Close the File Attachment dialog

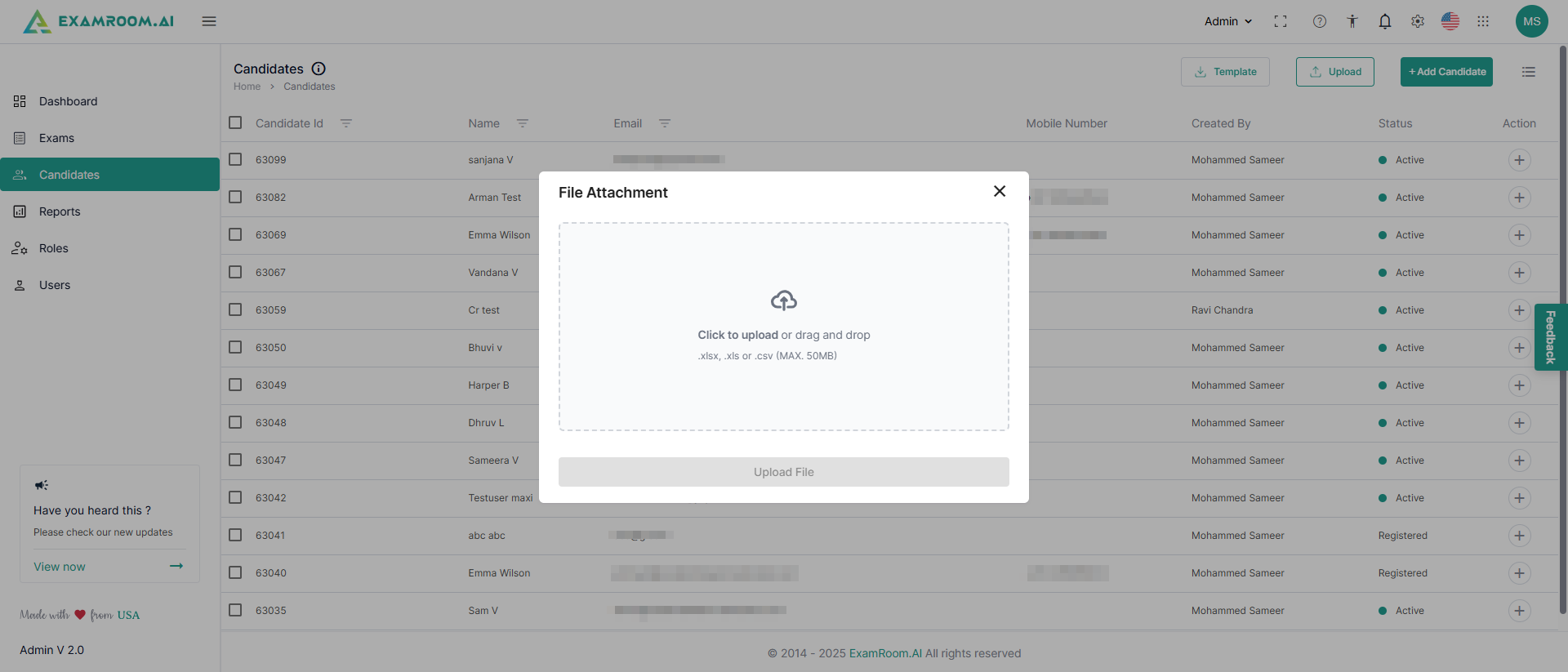pos(1000,191)
